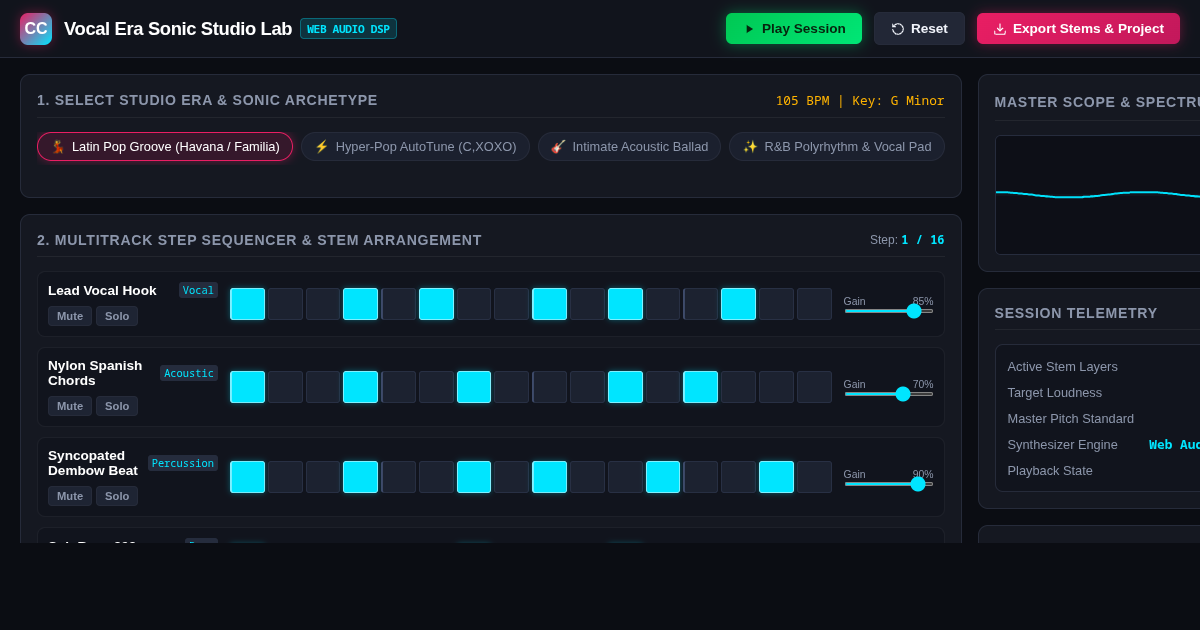
Task: Toggle step 15 of Syncopated Dembow Beat
Action: tap(776, 477)
